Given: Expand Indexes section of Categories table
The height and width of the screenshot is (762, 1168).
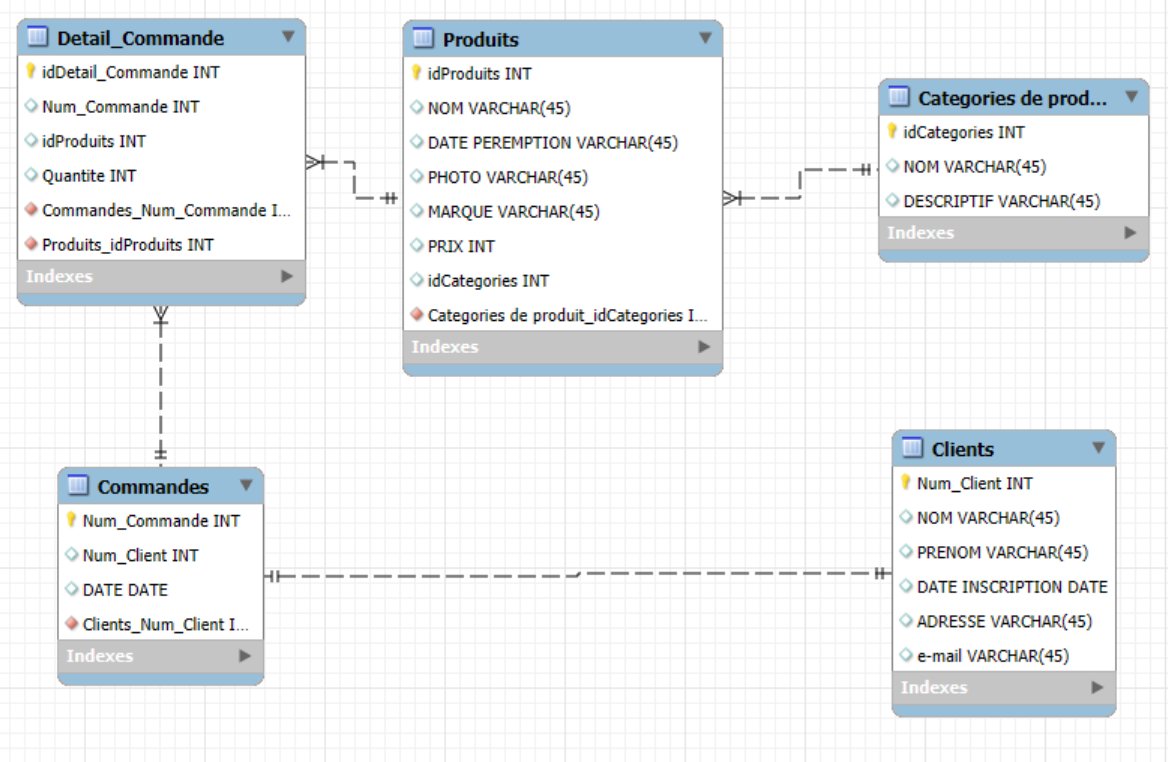Looking at the screenshot, I should (1130, 232).
